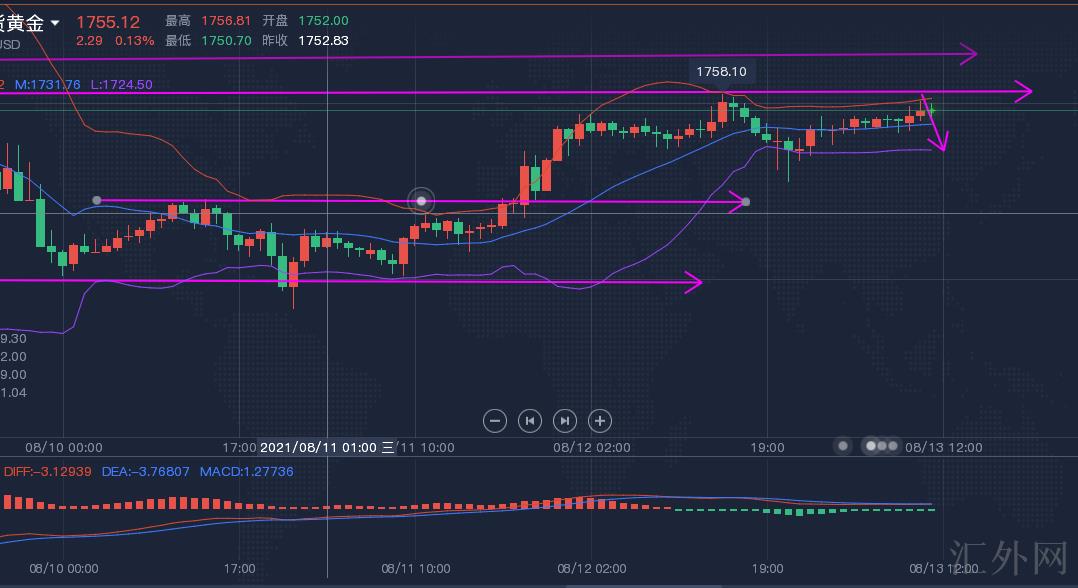Image resolution: width=1078 pixels, height=588 pixels.
Task: Select the DEA indicator value label
Action: (146, 471)
